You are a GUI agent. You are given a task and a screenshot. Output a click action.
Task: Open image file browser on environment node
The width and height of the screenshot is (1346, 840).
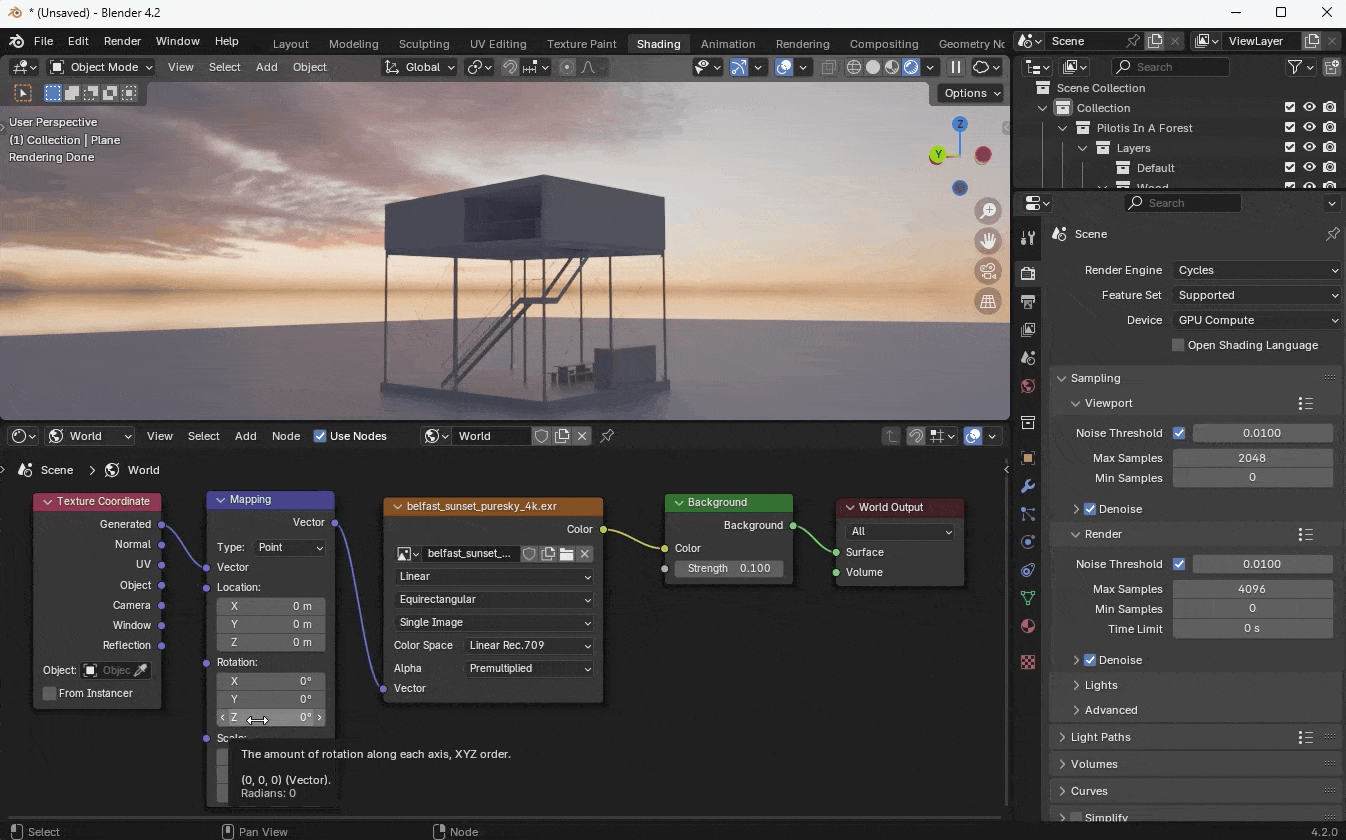point(566,553)
